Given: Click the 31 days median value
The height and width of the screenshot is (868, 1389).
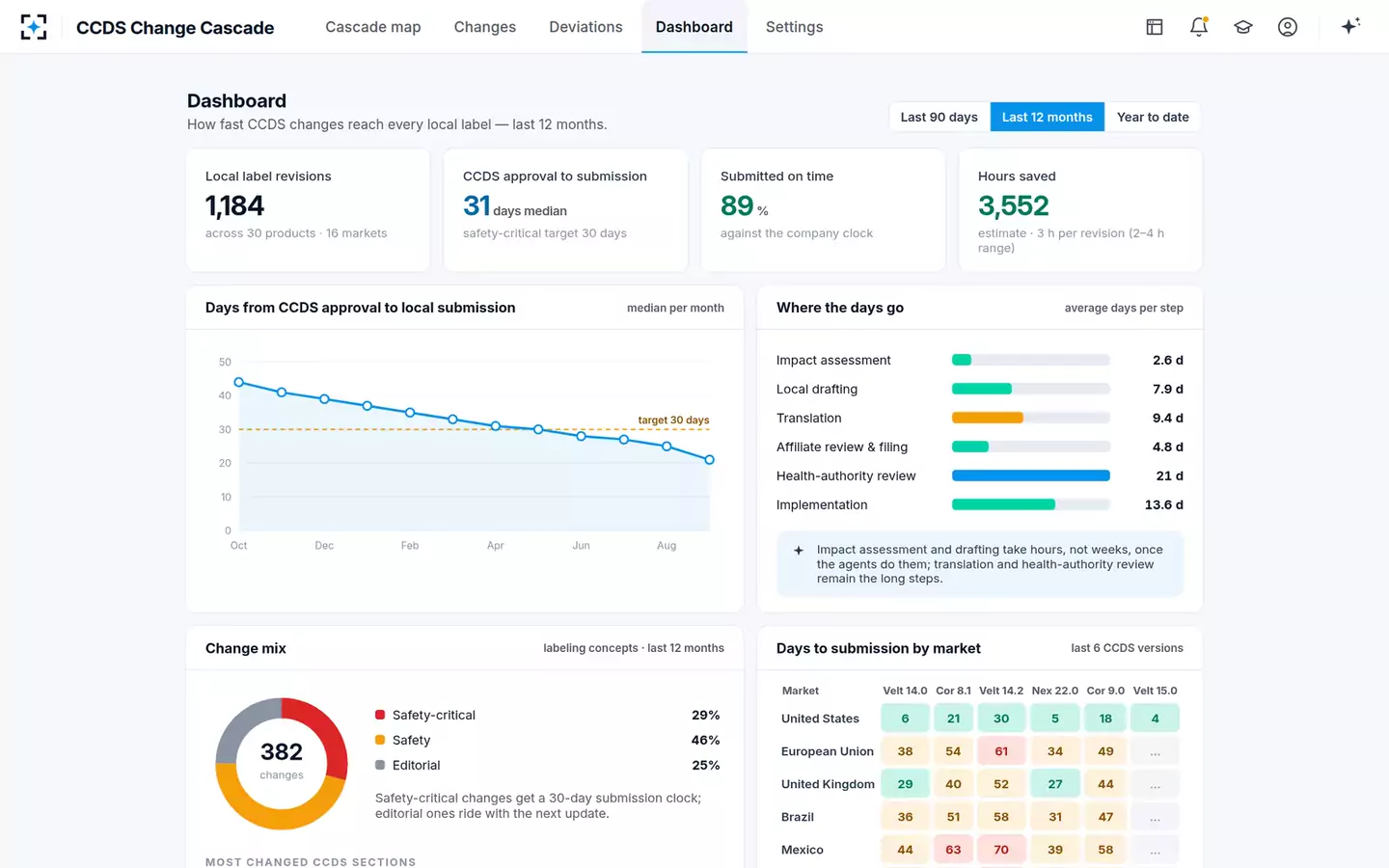Looking at the screenshot, I should click(515, 205).
